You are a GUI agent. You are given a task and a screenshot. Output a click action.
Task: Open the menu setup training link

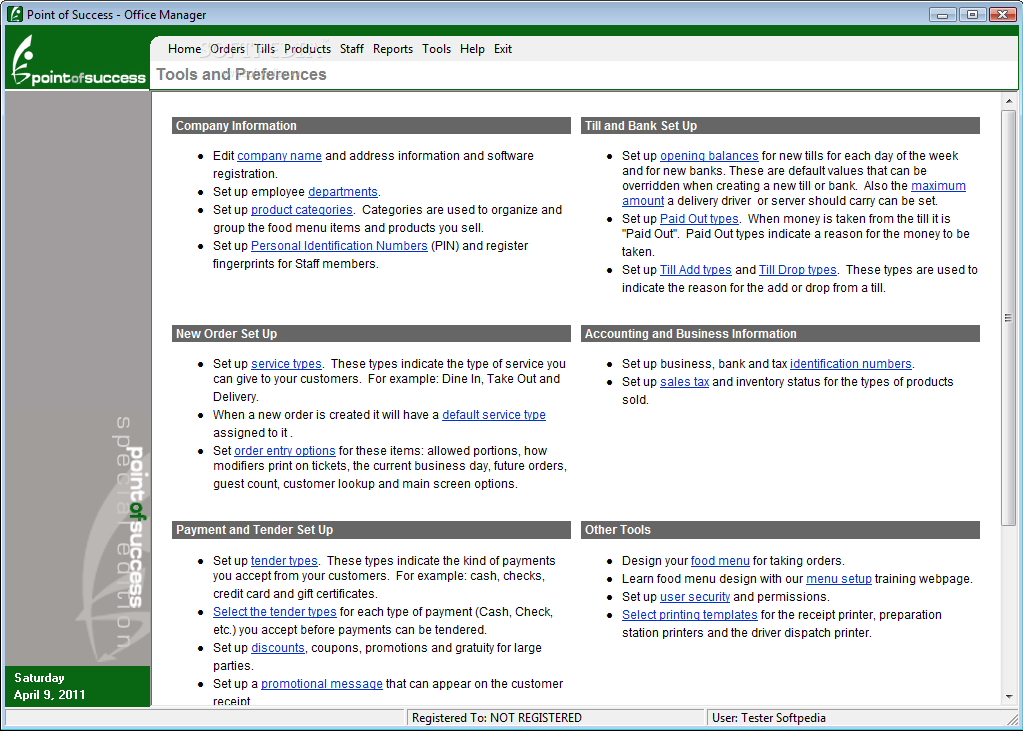point(839,579)
